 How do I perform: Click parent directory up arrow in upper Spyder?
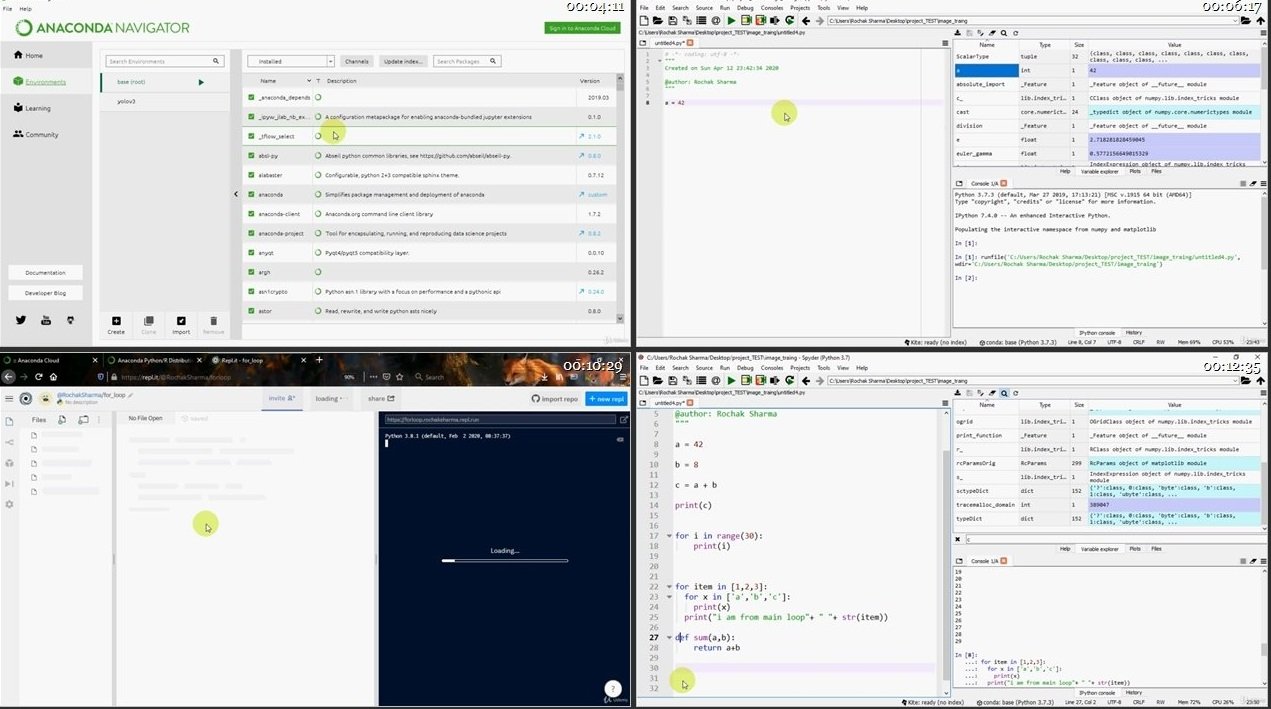point(1261,19)
